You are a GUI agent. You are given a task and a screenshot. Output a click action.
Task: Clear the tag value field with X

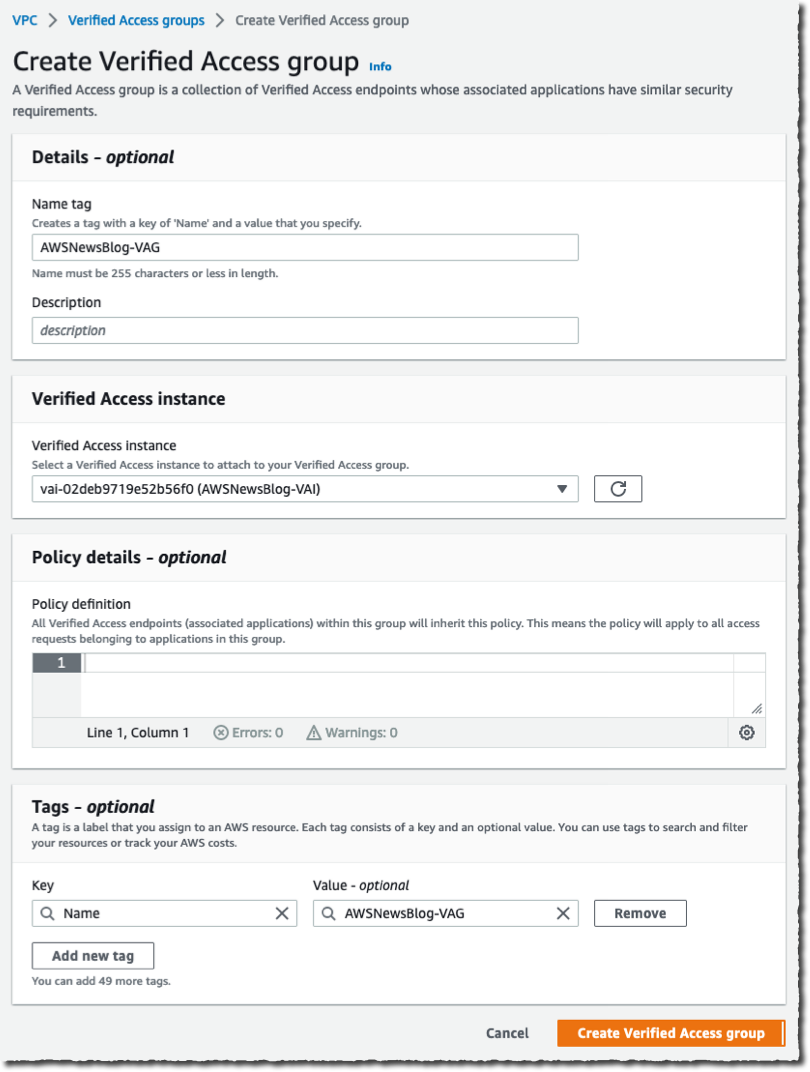[563, 913]
